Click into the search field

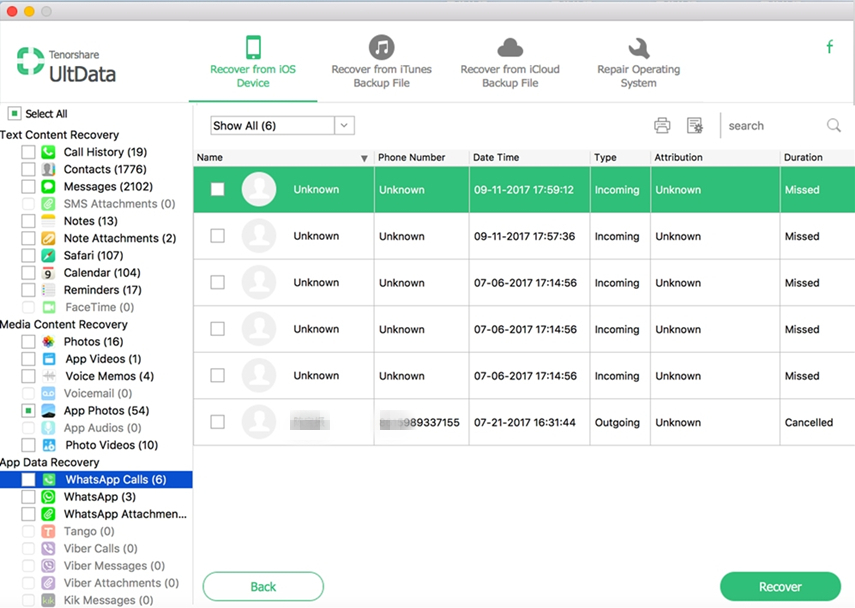tap(774, 126)
